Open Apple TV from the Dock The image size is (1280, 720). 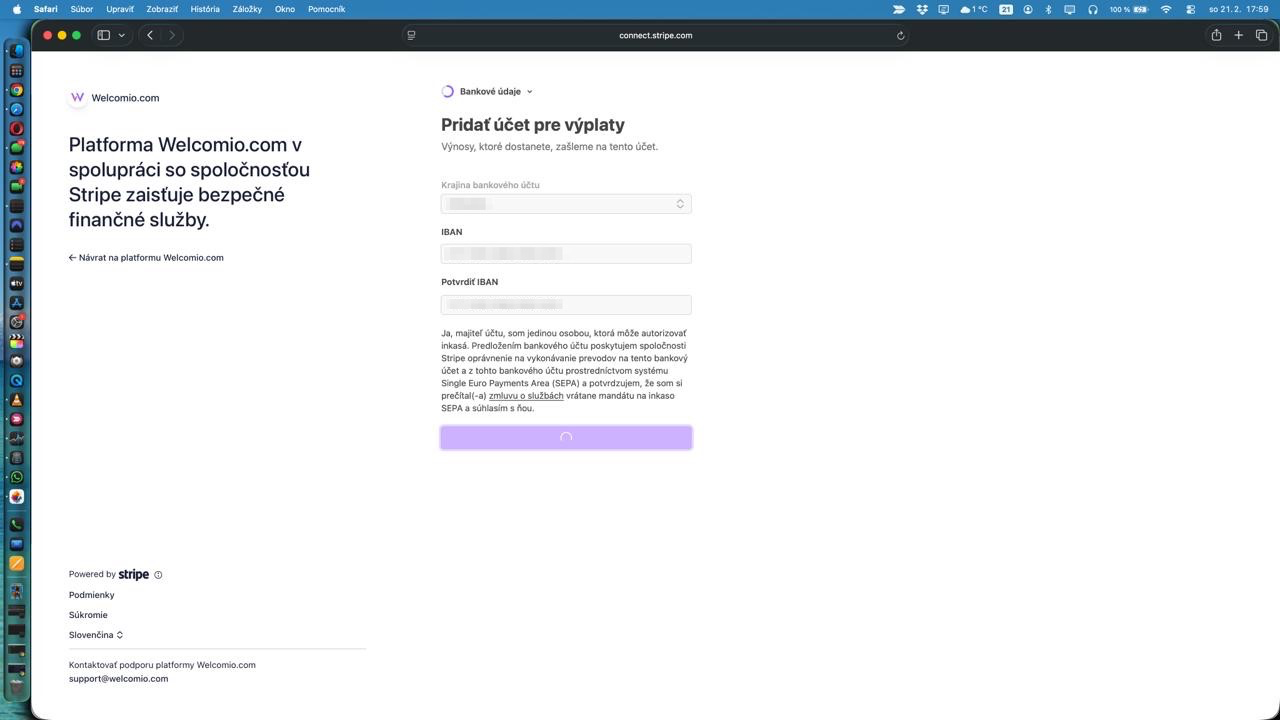tap(16, 283)
